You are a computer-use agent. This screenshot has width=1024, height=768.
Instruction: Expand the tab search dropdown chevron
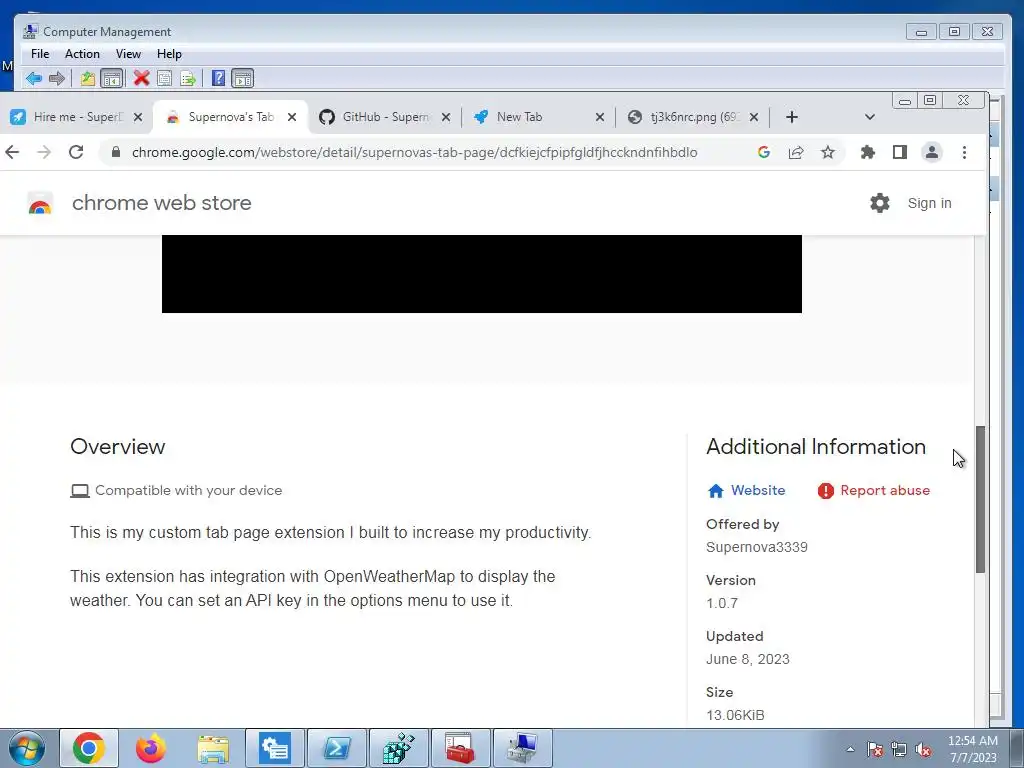869,117
